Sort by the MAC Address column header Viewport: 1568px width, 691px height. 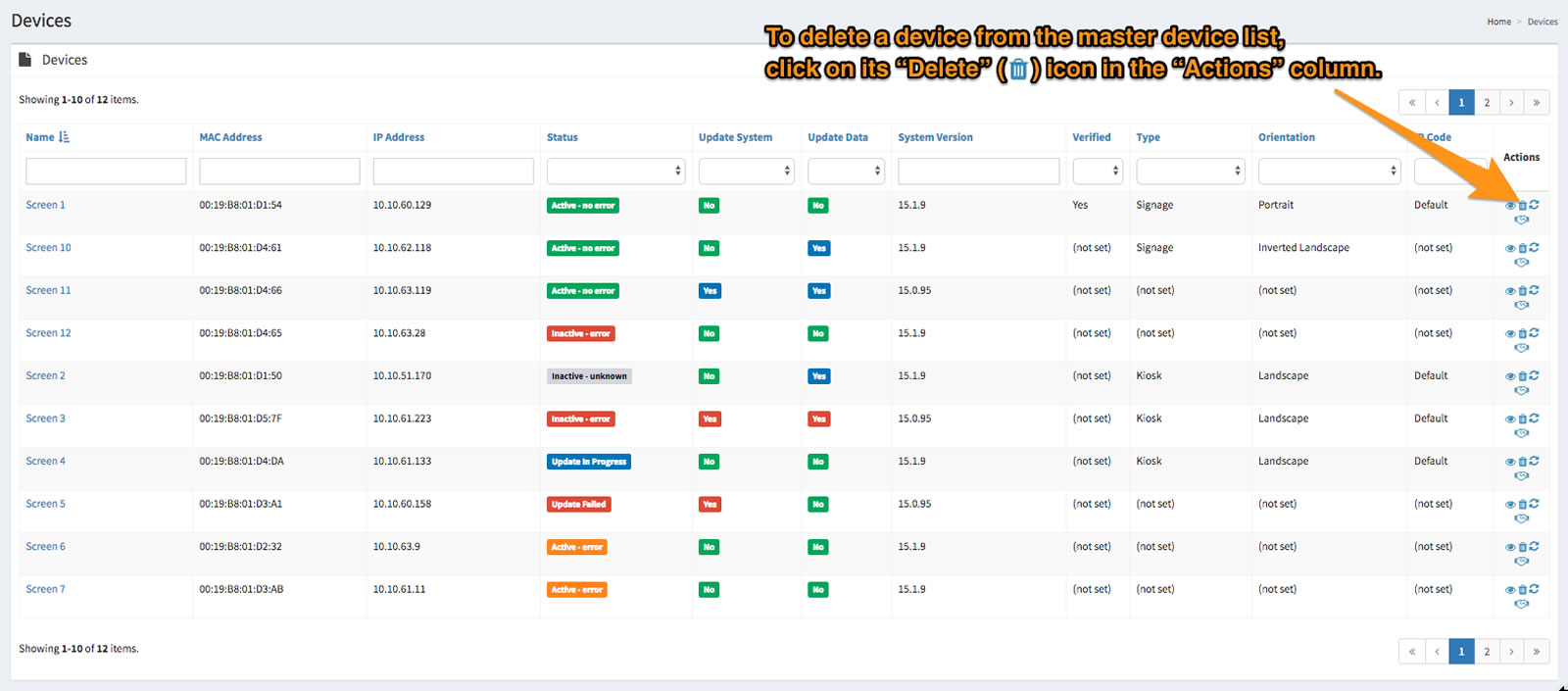click(230, 137)
